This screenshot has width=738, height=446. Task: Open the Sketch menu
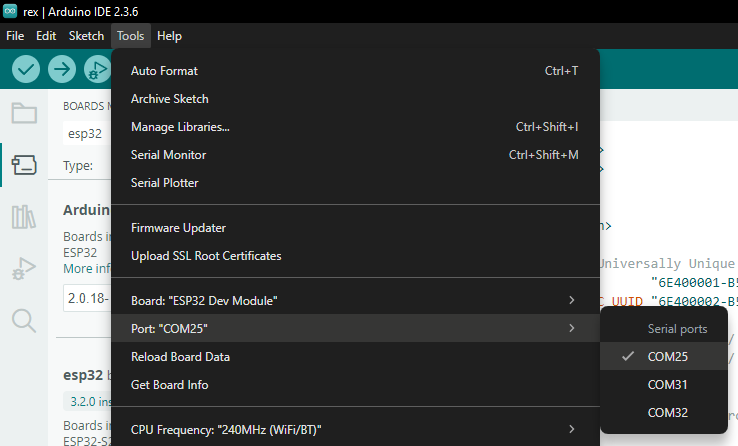tap(86, 36)
